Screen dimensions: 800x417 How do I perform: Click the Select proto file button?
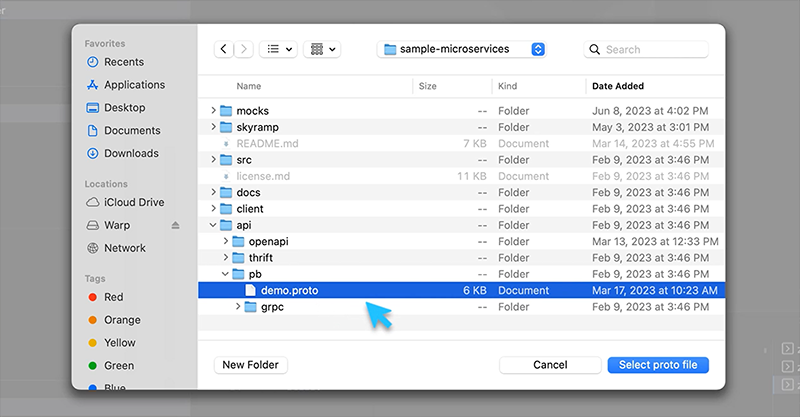pos(658,365)
